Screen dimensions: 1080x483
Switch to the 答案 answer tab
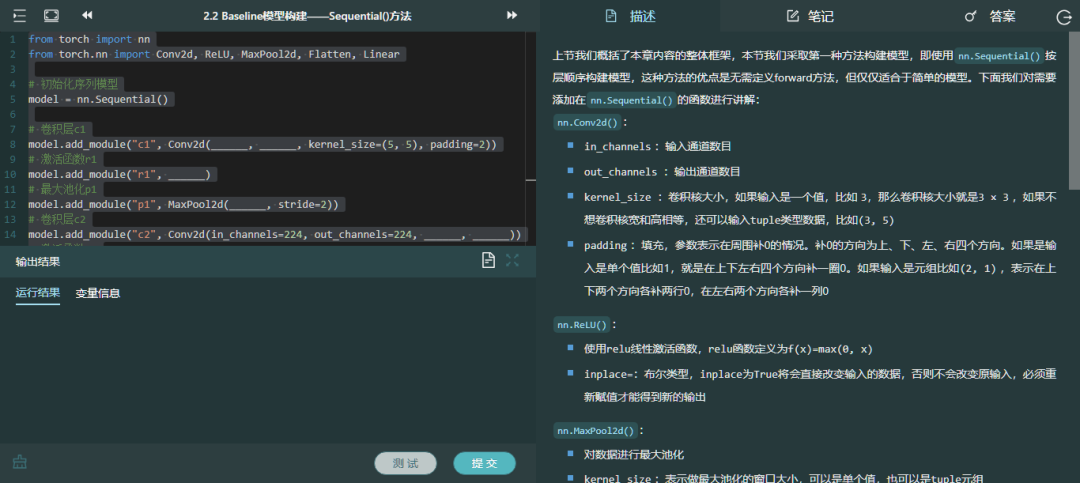pos(990,16)
